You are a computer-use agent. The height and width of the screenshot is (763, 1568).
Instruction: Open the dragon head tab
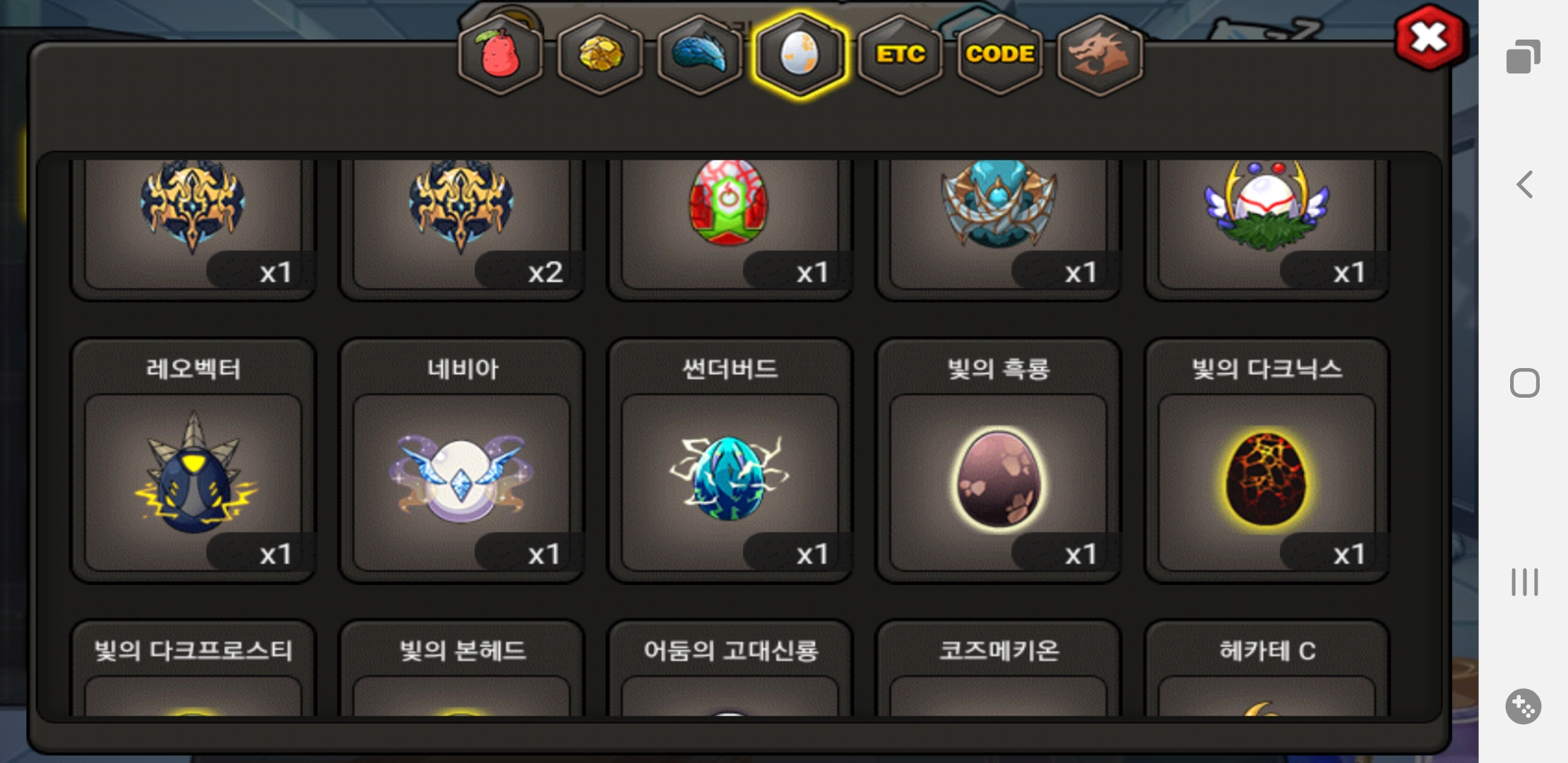[1100, 55]
